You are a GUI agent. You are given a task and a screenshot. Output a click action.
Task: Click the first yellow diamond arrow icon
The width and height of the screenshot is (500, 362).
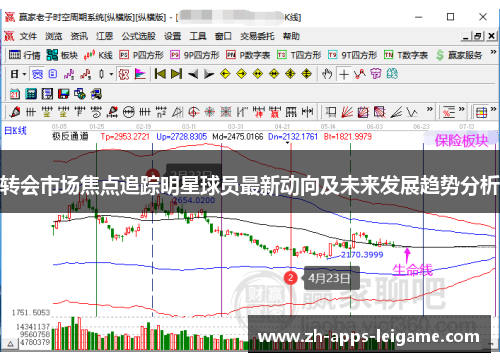225,74
